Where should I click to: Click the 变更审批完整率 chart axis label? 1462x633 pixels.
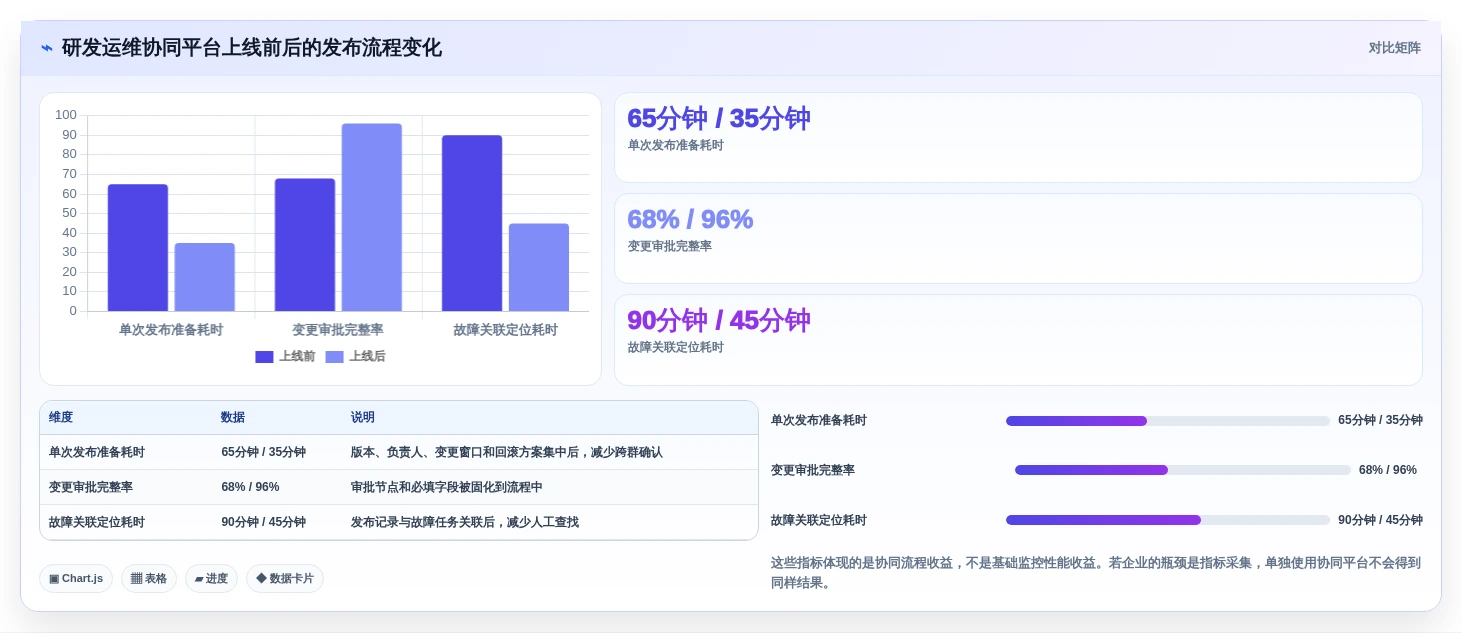point(338,330)
